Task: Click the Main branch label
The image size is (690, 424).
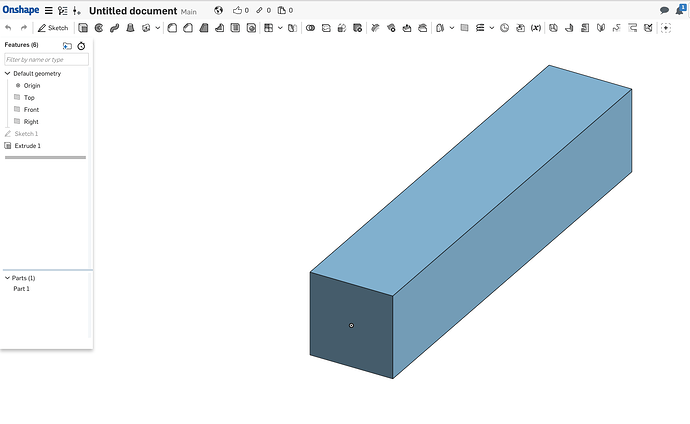Action: click(x=188, y=12)
